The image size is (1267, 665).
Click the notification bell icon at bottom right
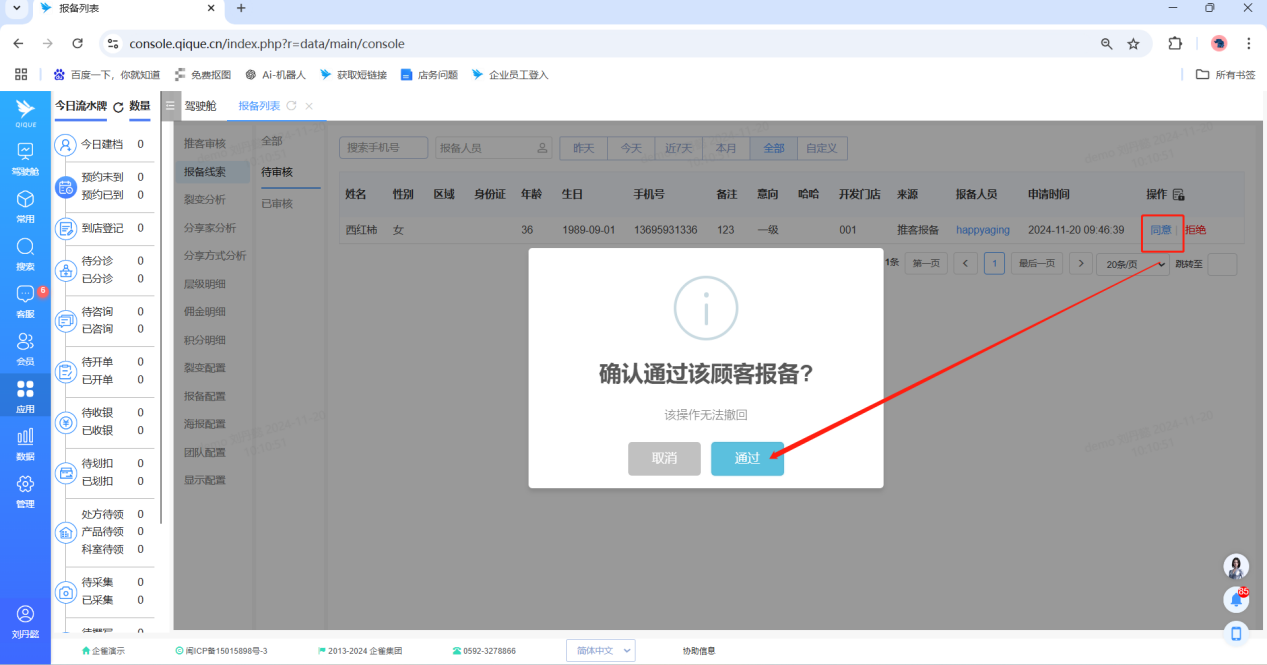[x=1236, y=599]
